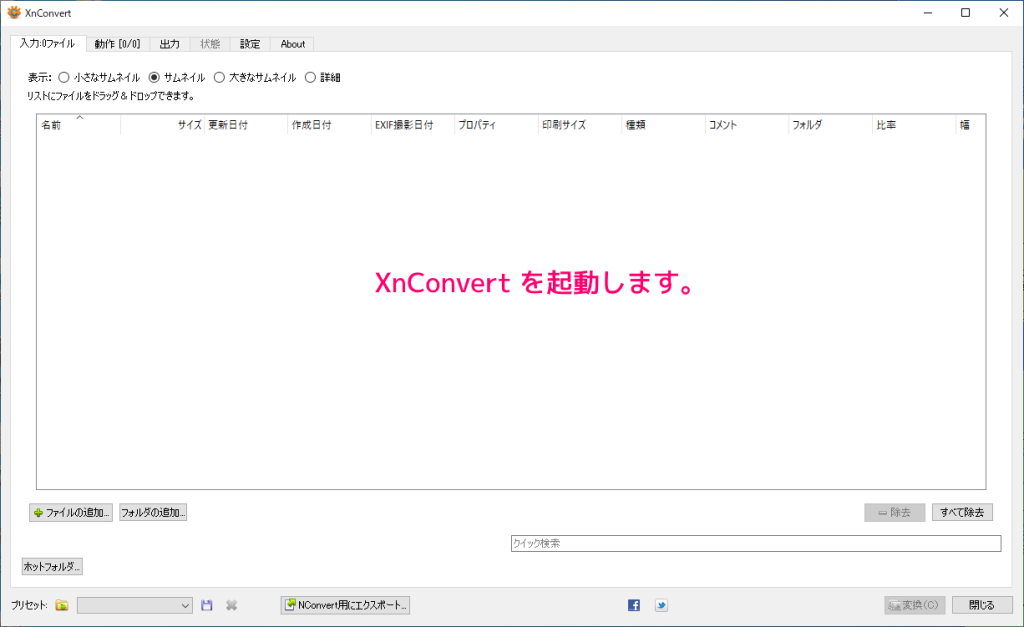1024x627 pixels.
Task: Open the preset folder icon
Action: pos(62,605)
